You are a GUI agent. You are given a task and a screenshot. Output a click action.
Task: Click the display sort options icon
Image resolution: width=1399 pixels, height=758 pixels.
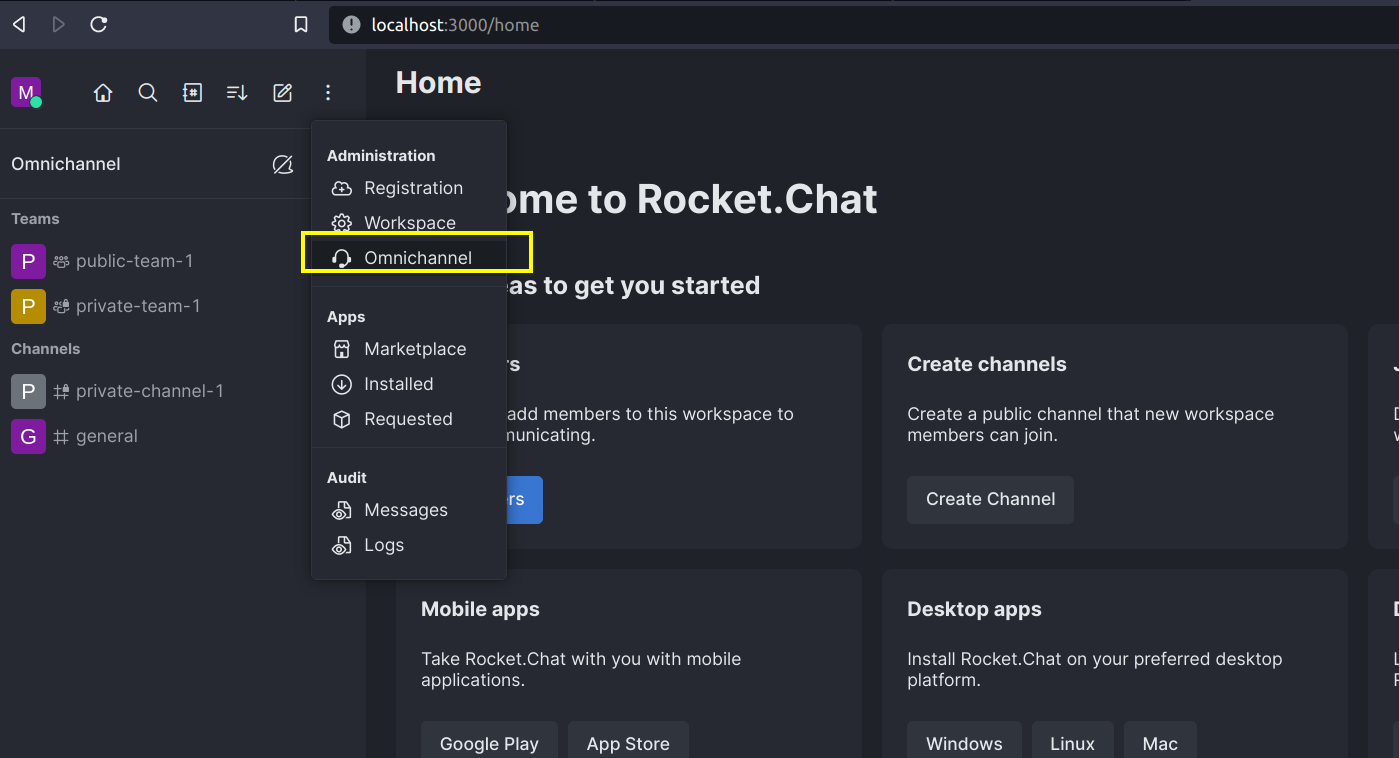(236, 92)
